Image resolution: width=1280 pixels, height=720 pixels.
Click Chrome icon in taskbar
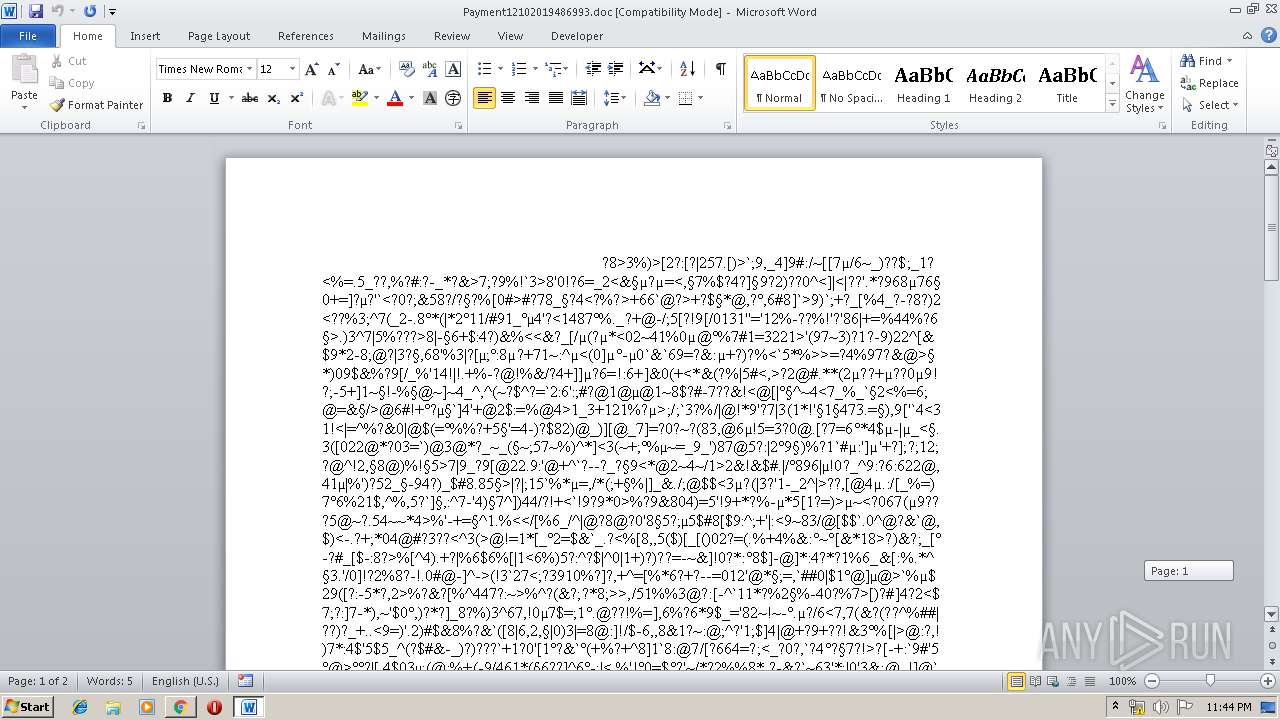(180, 707)
